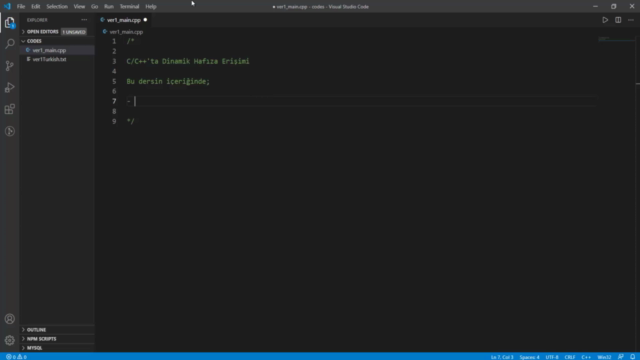640x360 pixels.
Task: Open notifications bell in status bar
Action: pos(632,357)
